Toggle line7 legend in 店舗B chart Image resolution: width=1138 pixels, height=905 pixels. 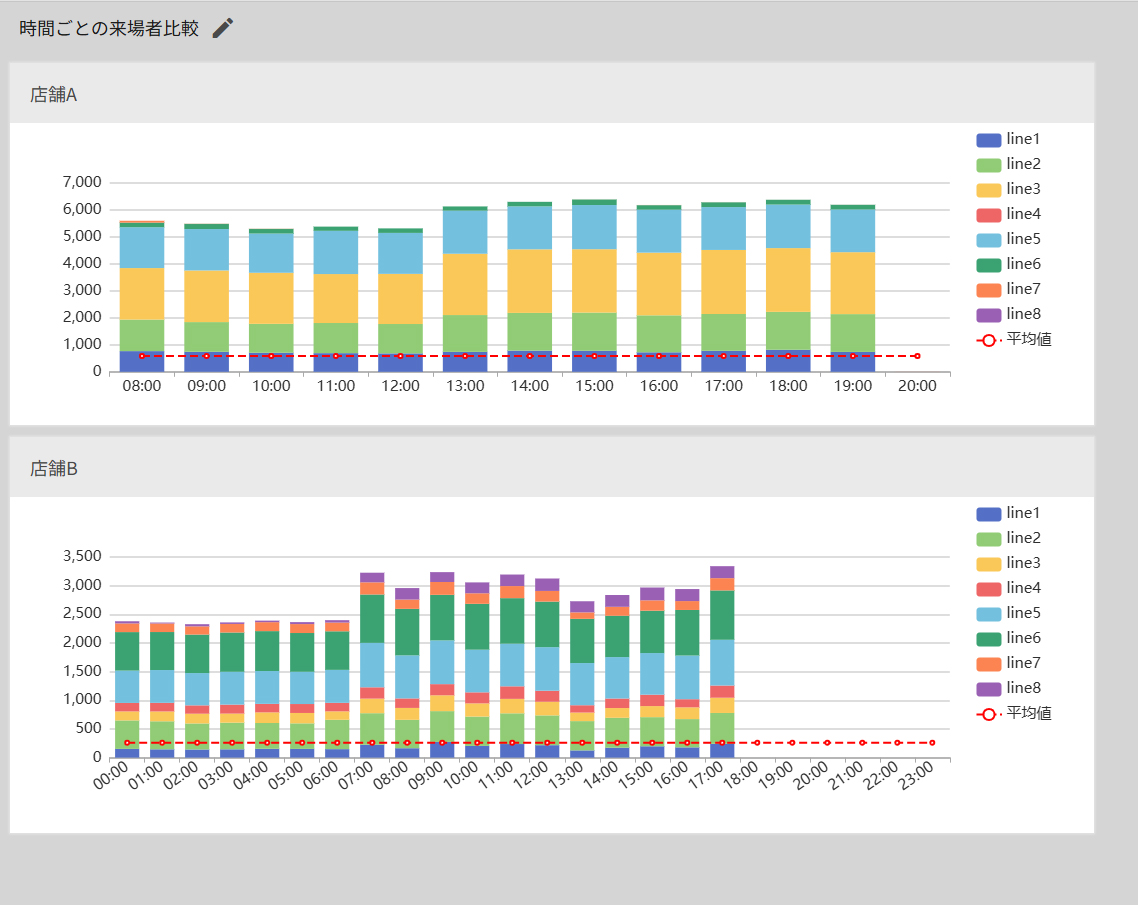(1008, 663)
